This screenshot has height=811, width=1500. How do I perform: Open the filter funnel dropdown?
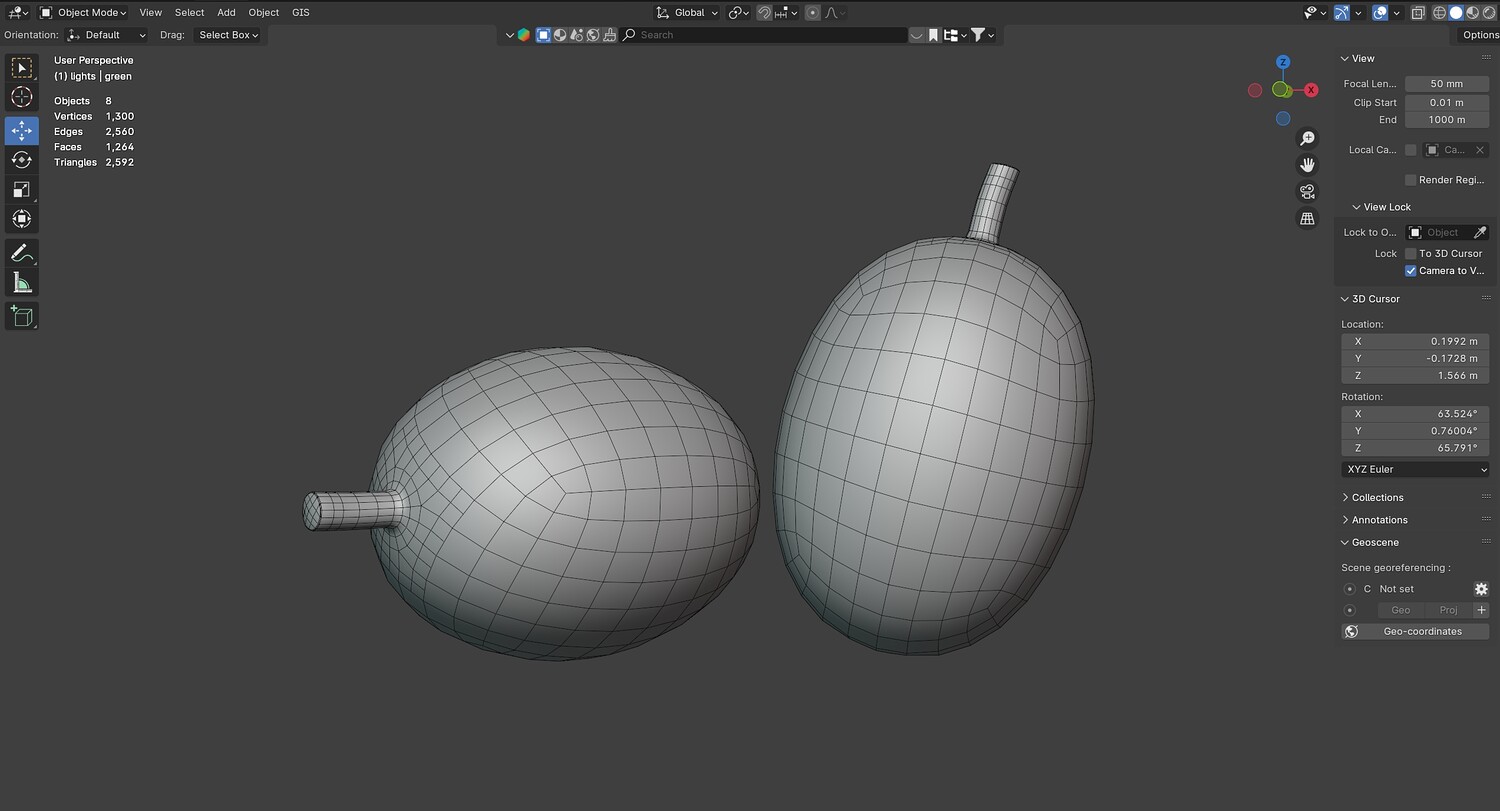[x=983, y=35]
